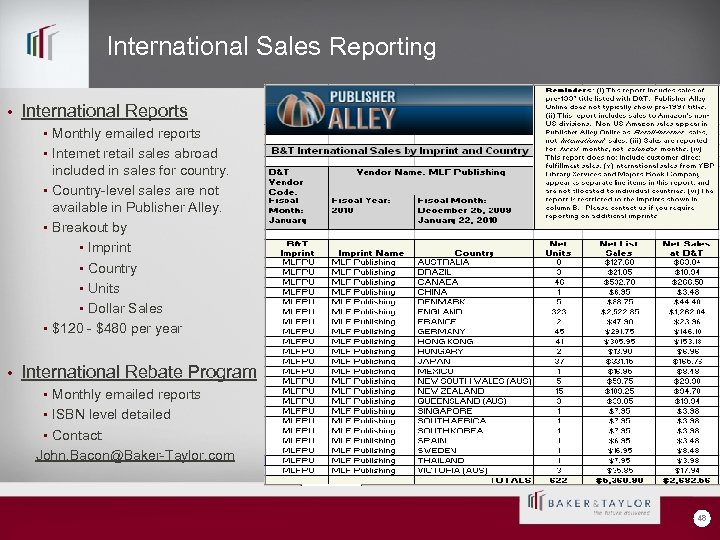Click the TOTALS label in the table
Viewport: 720px width, 540px height.
(x=511, y=480)
